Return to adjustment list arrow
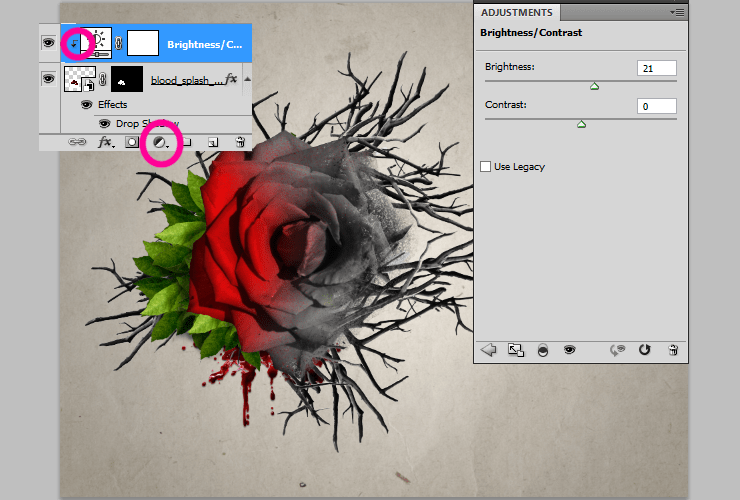 coord(488,350)
